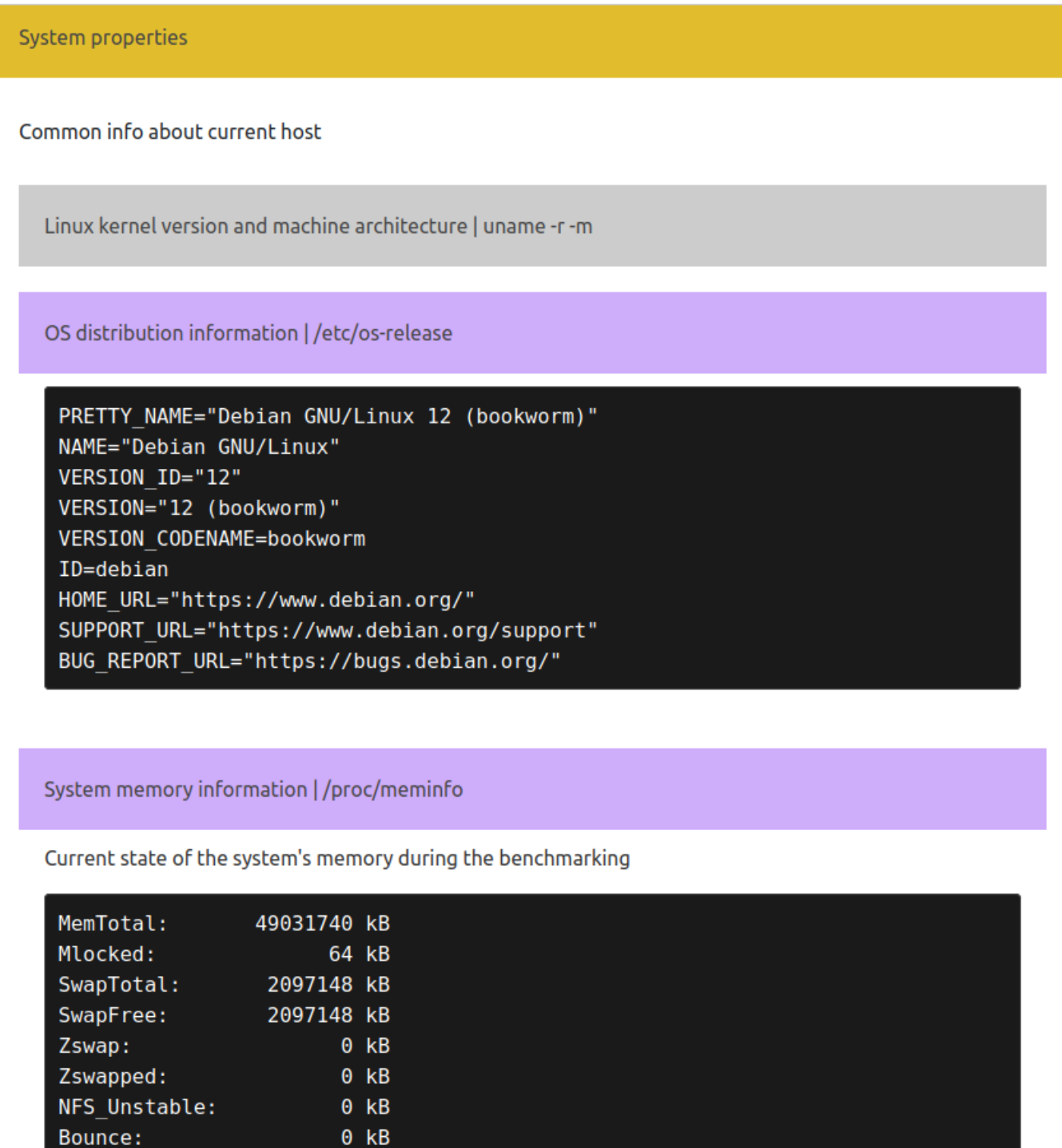Screen dimensions: 1062x1148
Task: Click the NFS_Unstable 0 kB row
Action: (x=224, y=1107)
